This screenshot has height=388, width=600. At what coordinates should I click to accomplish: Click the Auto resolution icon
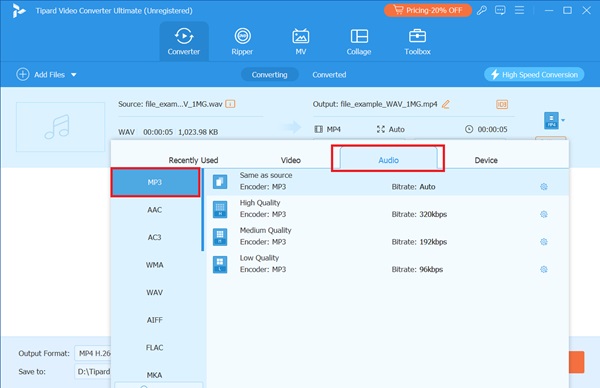tap(381, 129)
